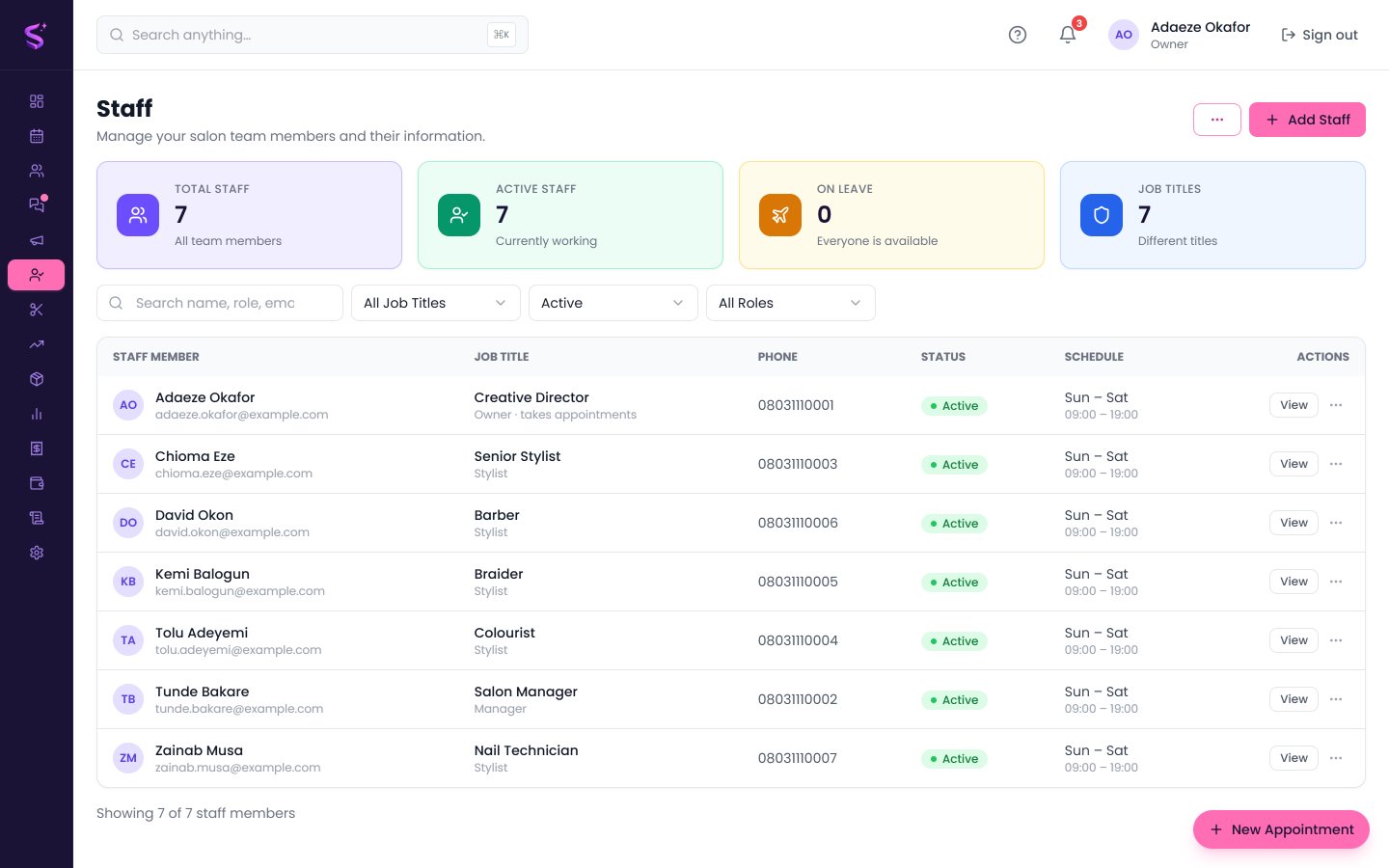The image size is (1389, 868).
Task: Open the scissors services icon in sidebar
Action: point(37,310)
